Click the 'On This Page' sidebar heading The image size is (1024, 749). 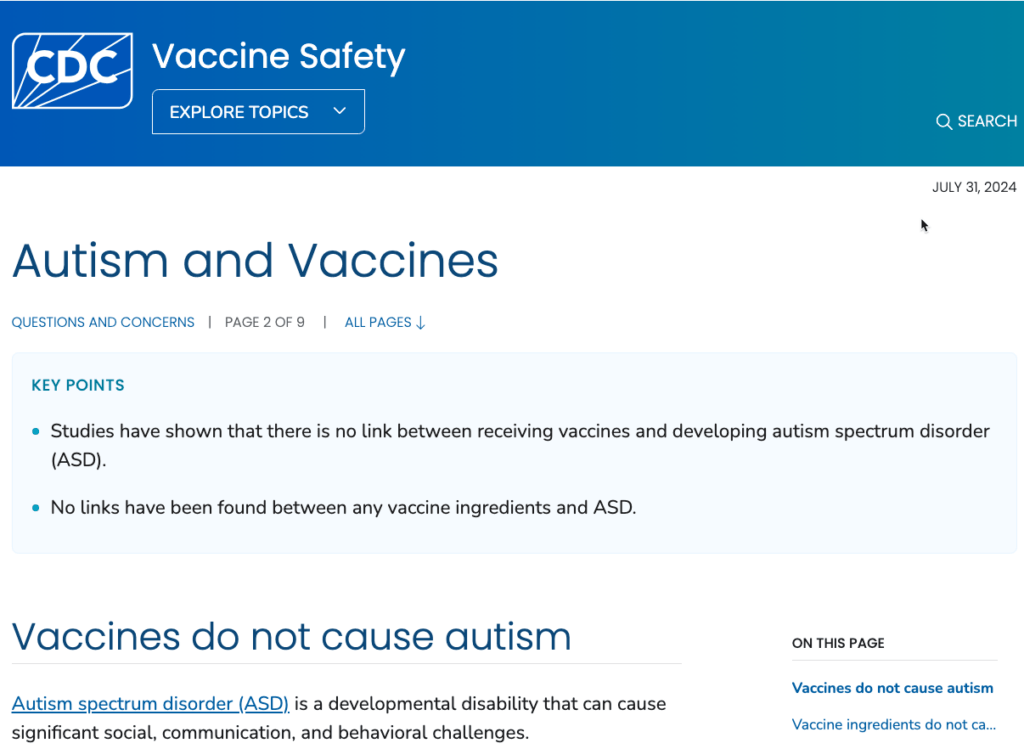[x=838, y=643]
